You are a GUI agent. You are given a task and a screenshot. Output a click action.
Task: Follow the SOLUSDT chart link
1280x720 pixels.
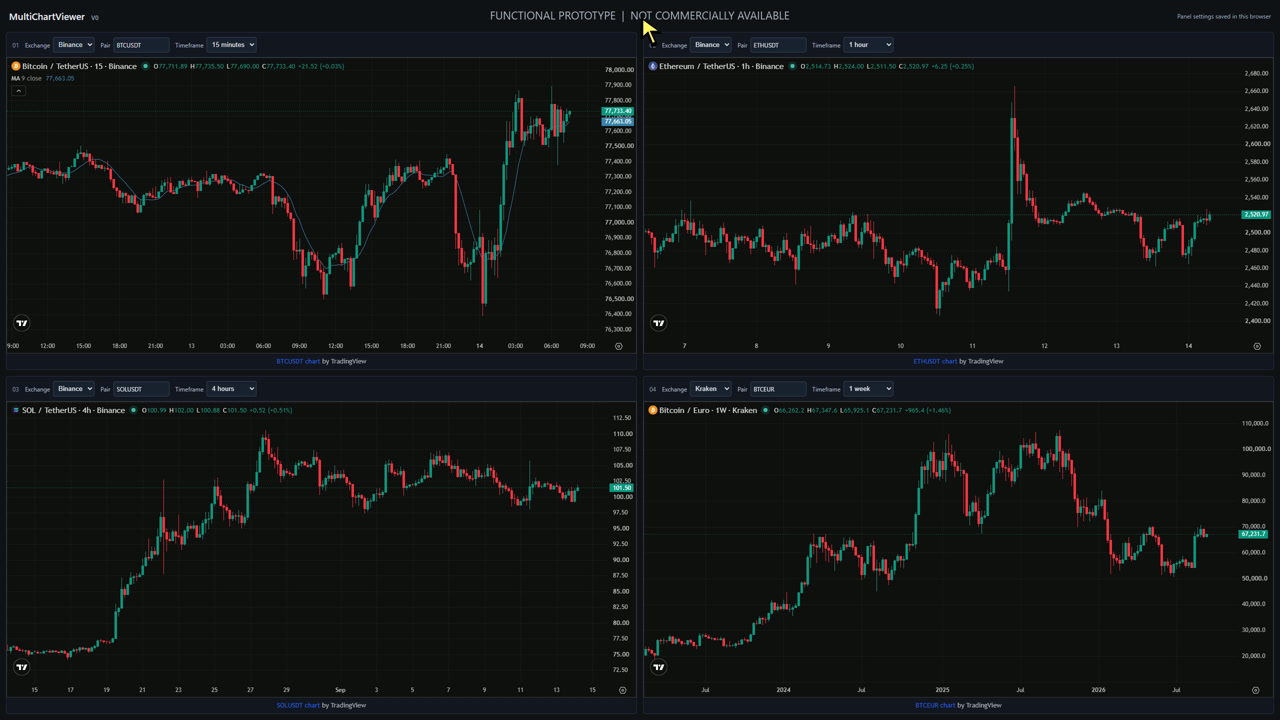(298, 705)
